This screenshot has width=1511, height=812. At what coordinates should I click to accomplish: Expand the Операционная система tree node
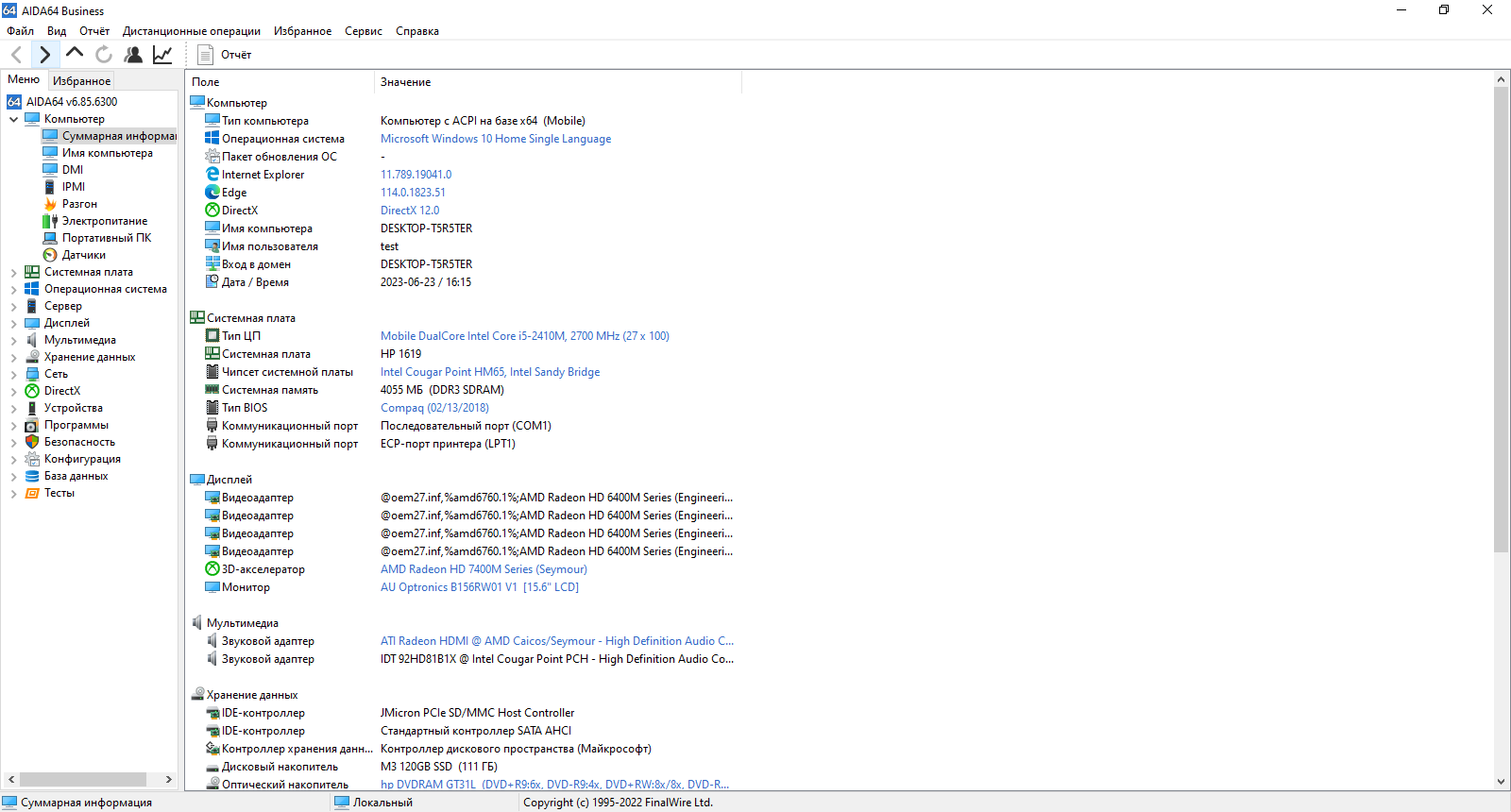pos(13,289)
